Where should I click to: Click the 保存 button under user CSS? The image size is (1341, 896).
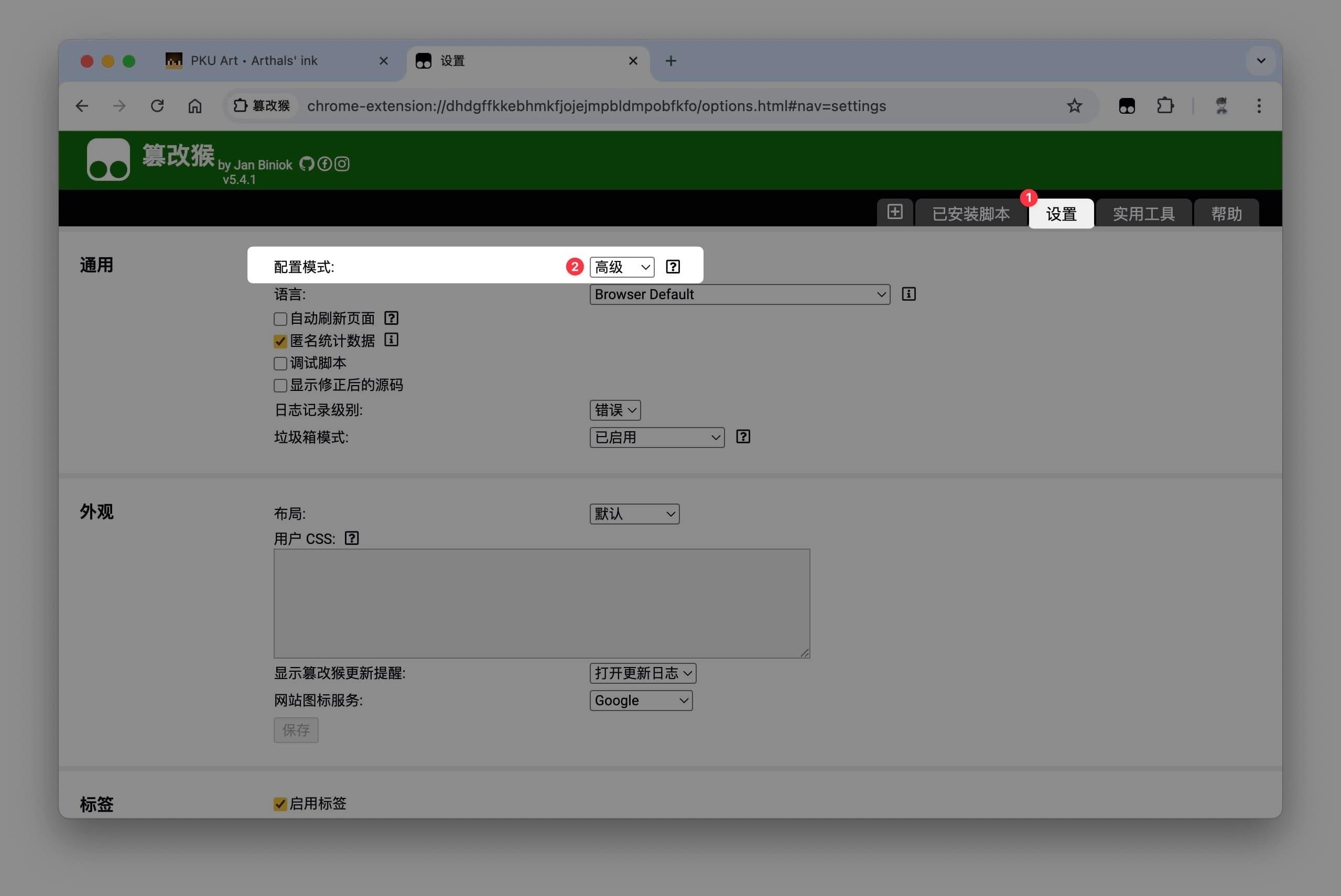tap(296, 730)
